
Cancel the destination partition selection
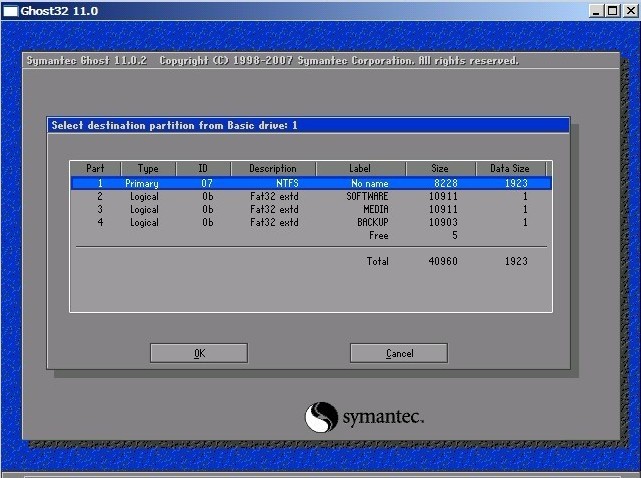(x=399, y=353)
